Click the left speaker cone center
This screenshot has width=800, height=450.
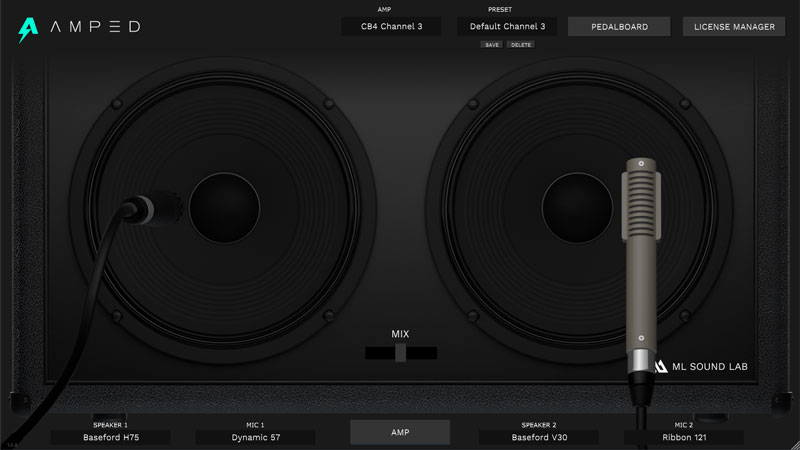coord(224,208)
